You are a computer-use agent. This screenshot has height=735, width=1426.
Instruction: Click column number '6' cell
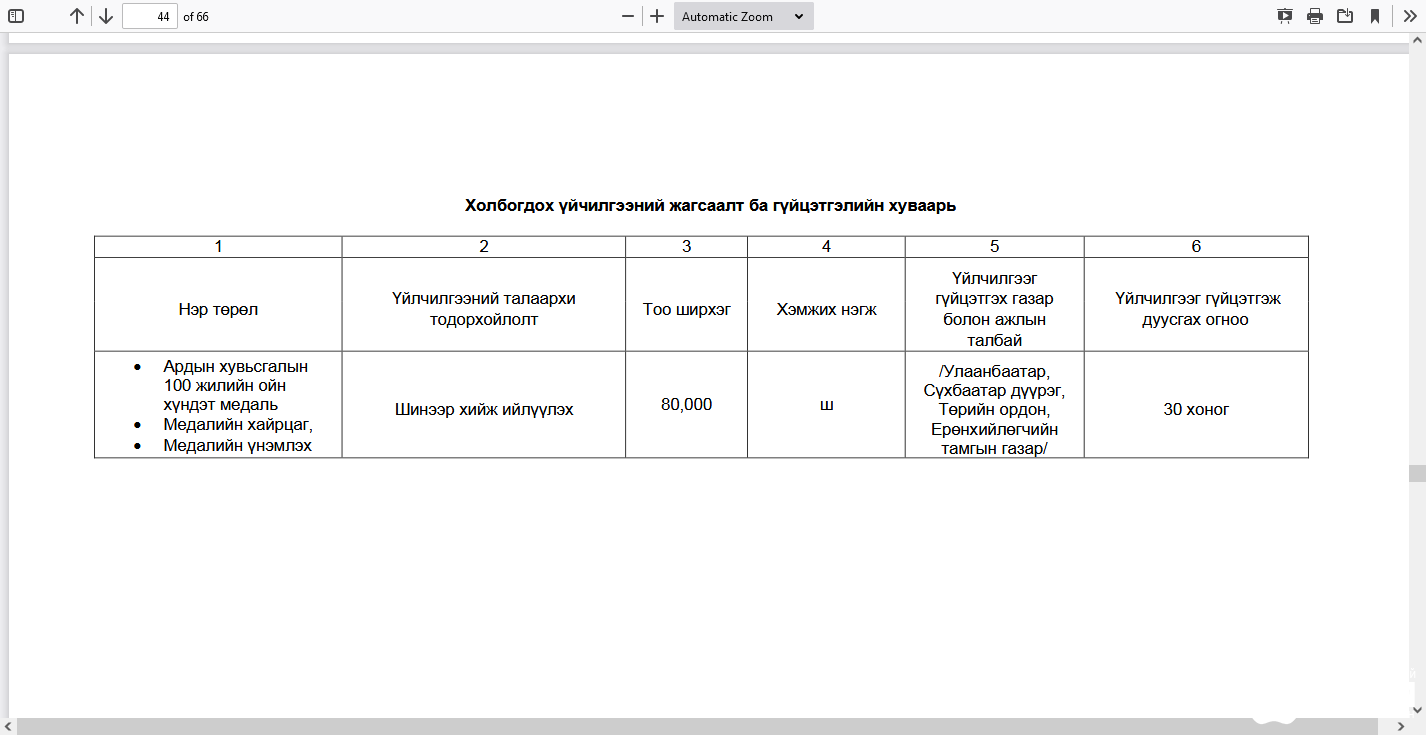pos(1196,247)
